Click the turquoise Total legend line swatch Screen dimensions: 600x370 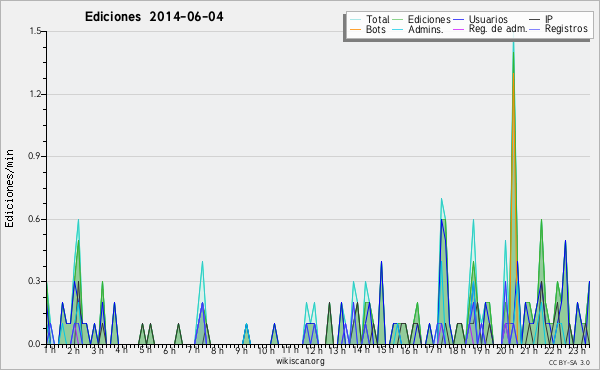(355, 20)
